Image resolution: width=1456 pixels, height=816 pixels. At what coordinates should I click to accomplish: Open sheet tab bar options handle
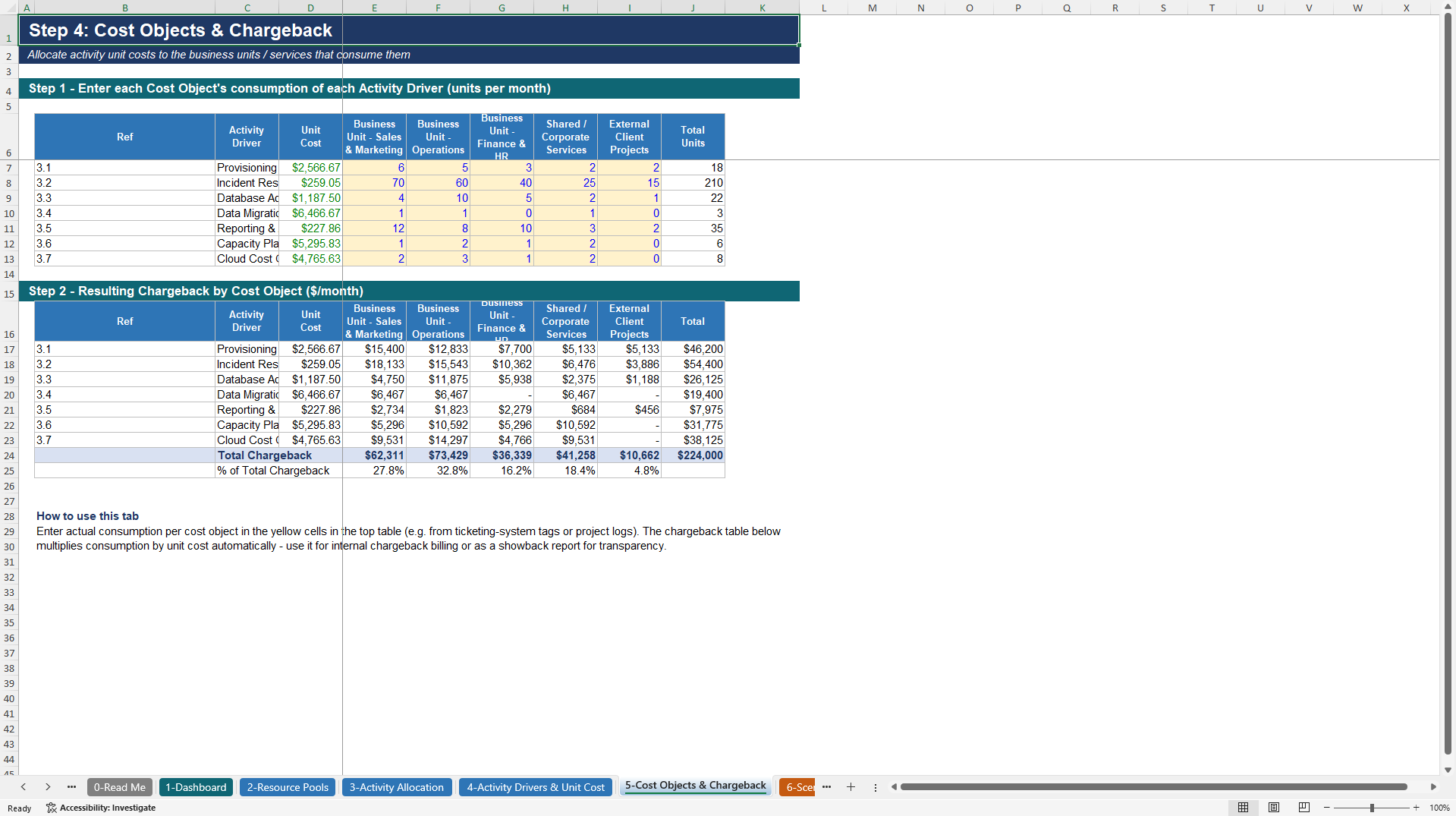(875, 787)
